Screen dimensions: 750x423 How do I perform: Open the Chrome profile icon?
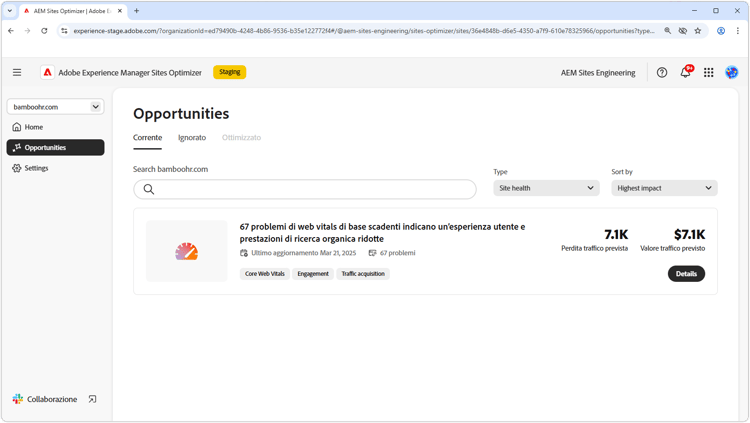click(721, 31)
